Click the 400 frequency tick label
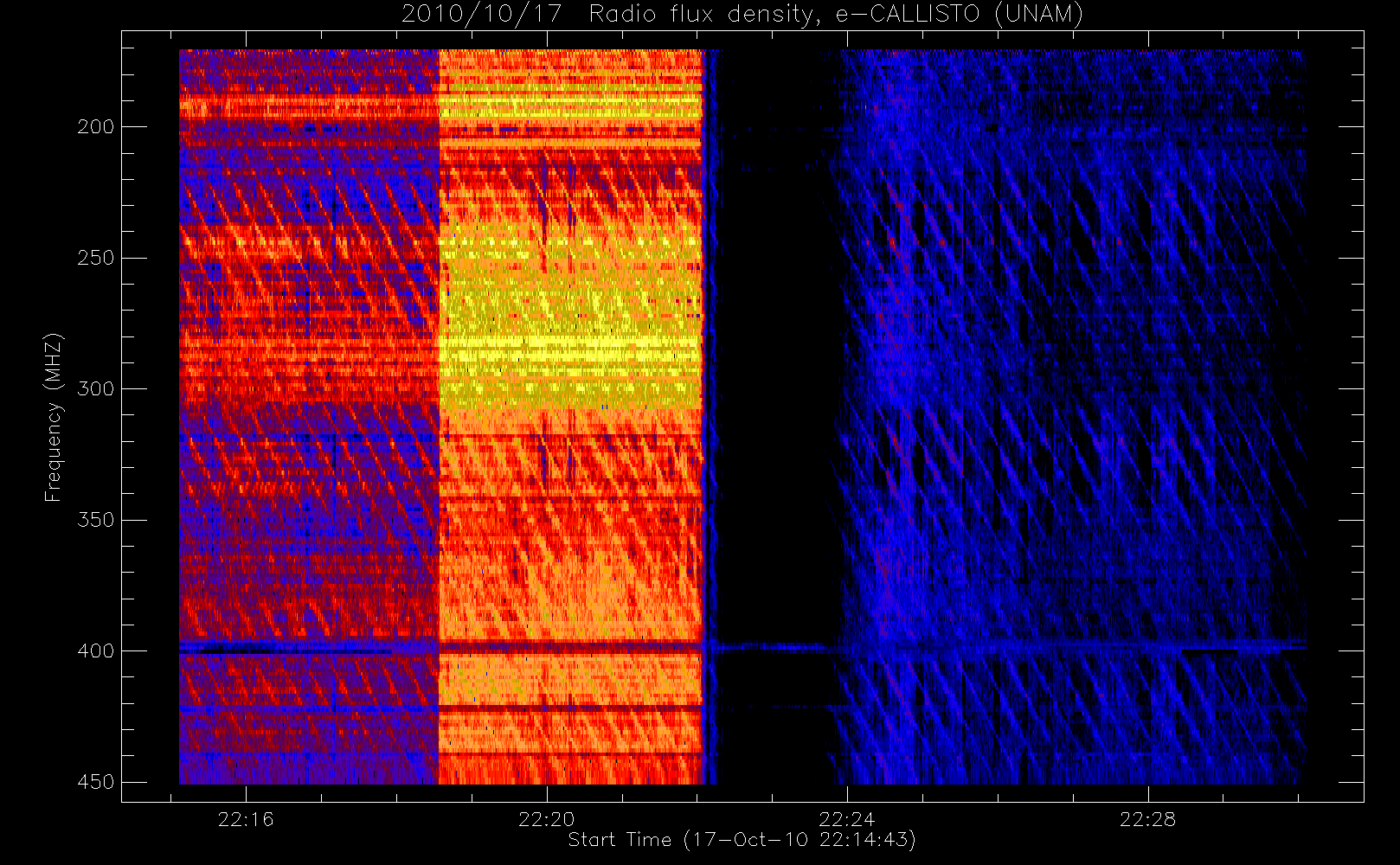1400x865 pixels. pos(95,650)
